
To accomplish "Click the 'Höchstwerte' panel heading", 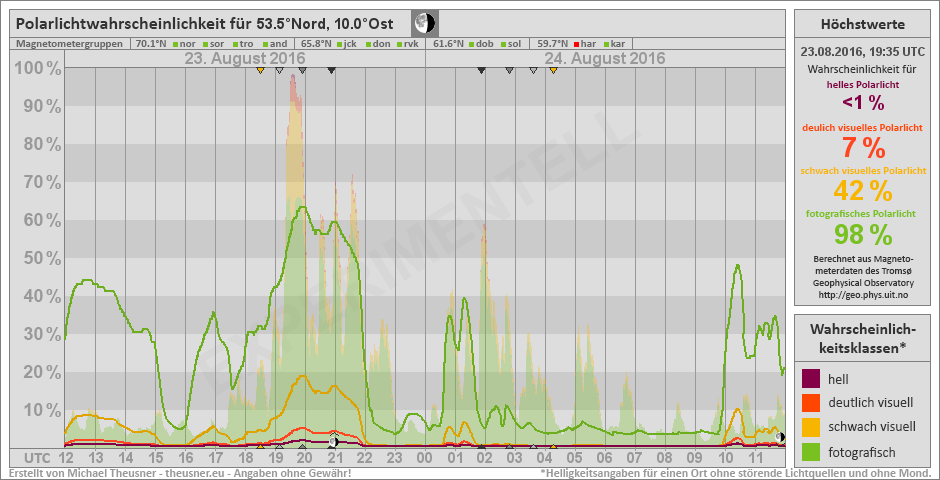I will (x=862, y=24).
